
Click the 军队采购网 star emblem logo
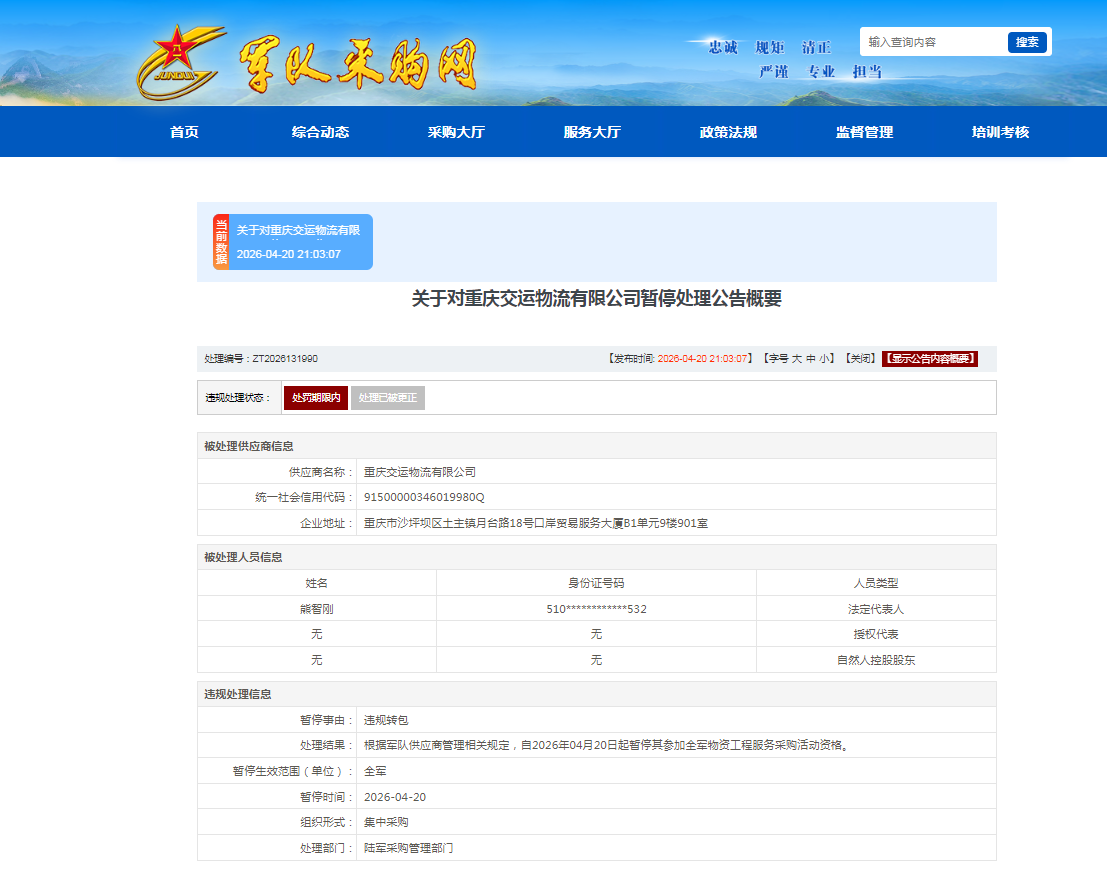coord(179,62)
